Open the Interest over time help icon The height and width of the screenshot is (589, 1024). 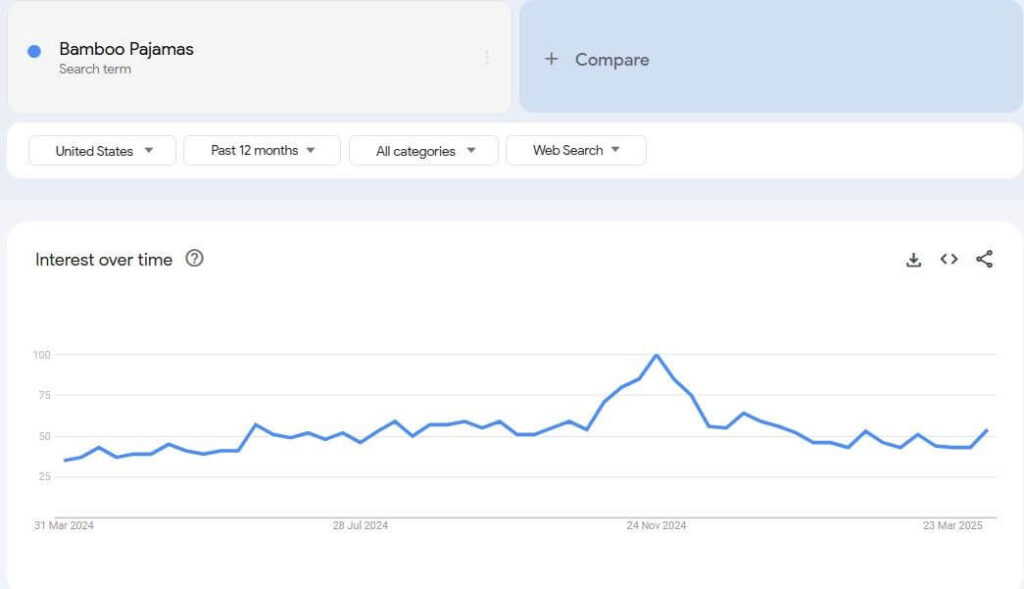tap(195, 259)
